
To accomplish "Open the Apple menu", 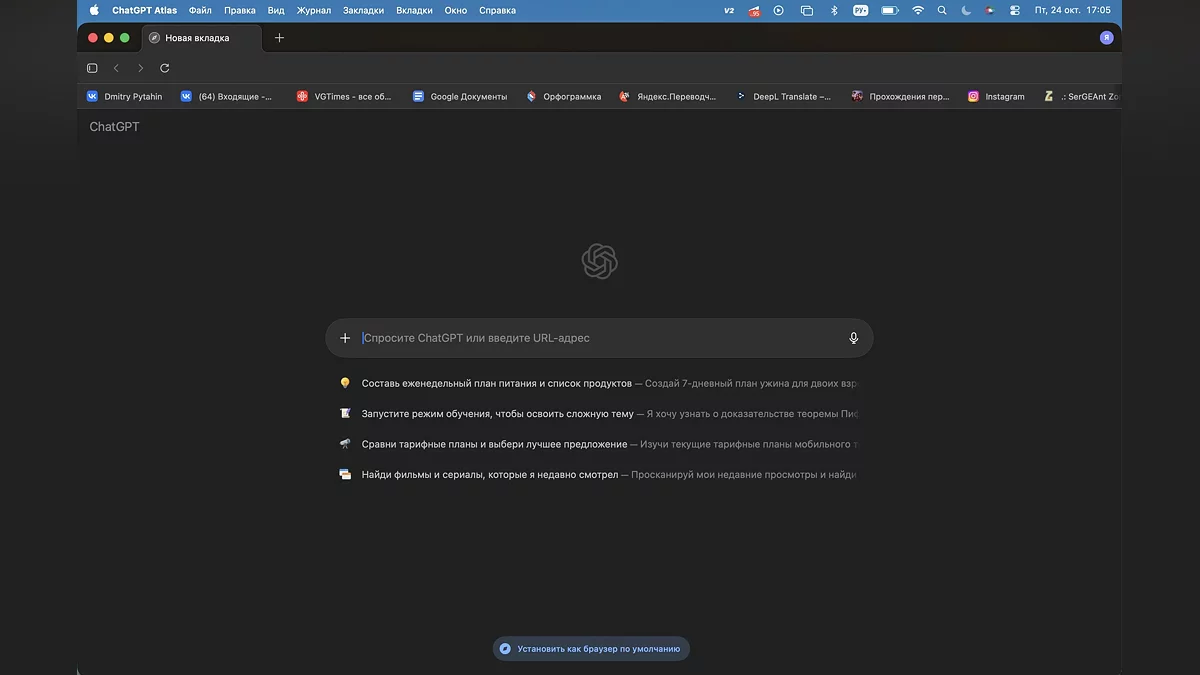I will [x=94, y=10].
